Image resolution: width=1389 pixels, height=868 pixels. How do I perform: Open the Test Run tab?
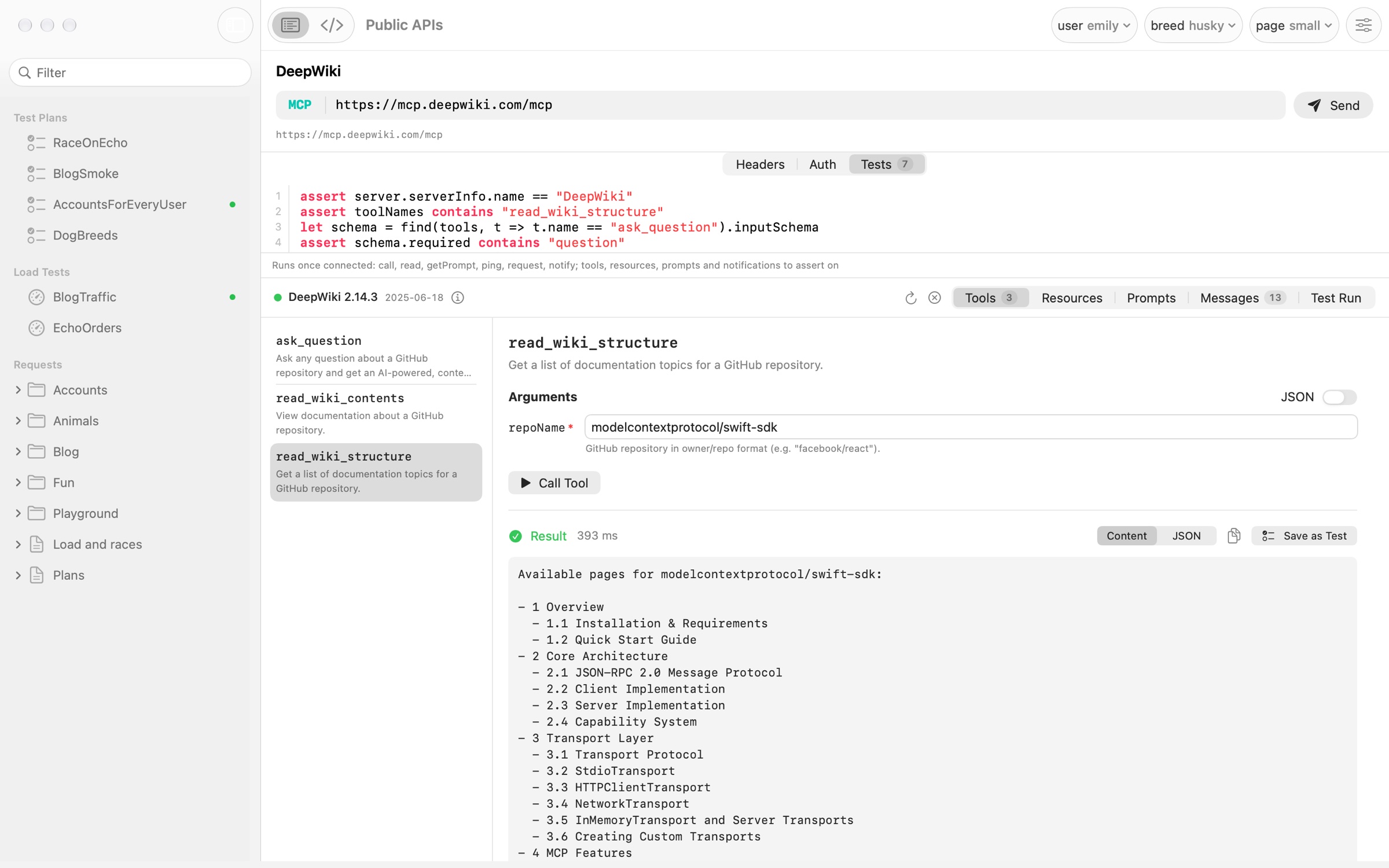[1336, 298]
